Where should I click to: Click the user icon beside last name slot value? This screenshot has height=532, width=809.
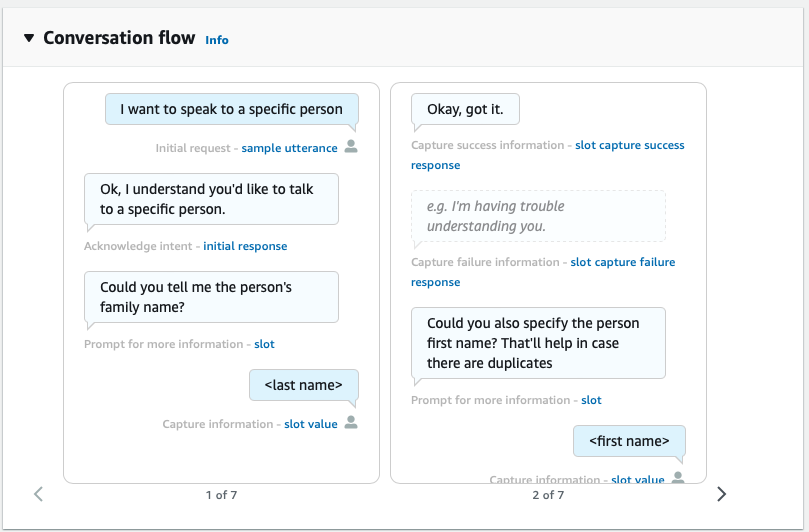(350, 423)
